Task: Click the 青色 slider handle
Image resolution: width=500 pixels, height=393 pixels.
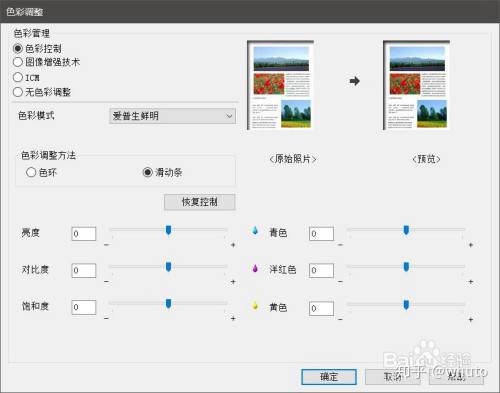Action: 406,230
